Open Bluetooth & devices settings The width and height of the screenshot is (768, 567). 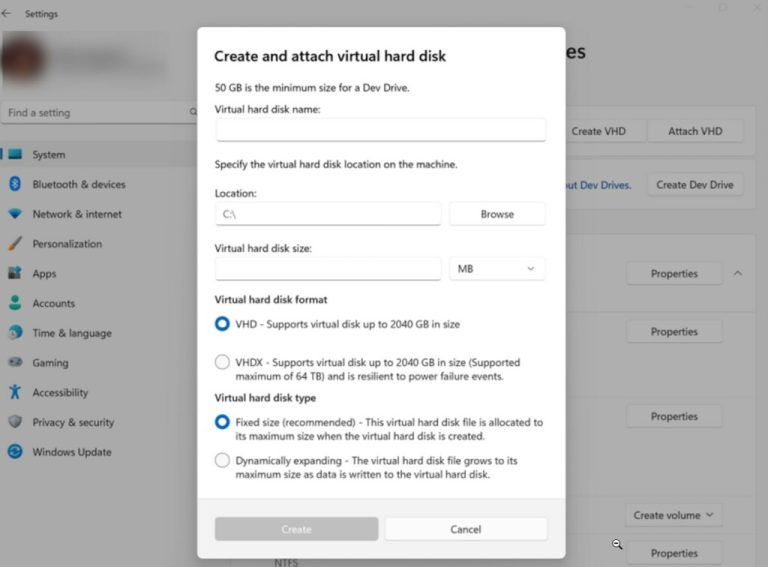(98, 184)
